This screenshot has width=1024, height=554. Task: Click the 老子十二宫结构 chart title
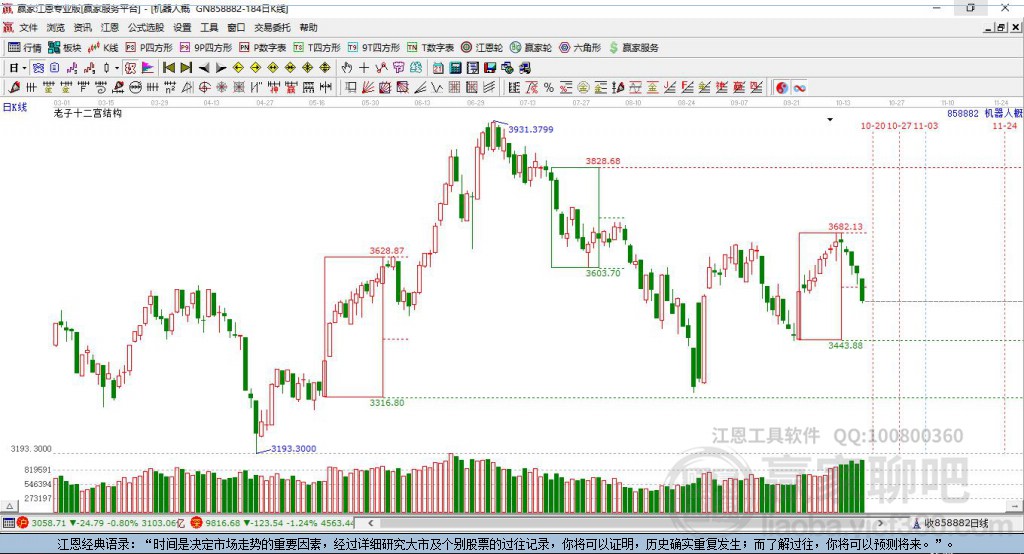pyautogui.click(x=88, y=113)
